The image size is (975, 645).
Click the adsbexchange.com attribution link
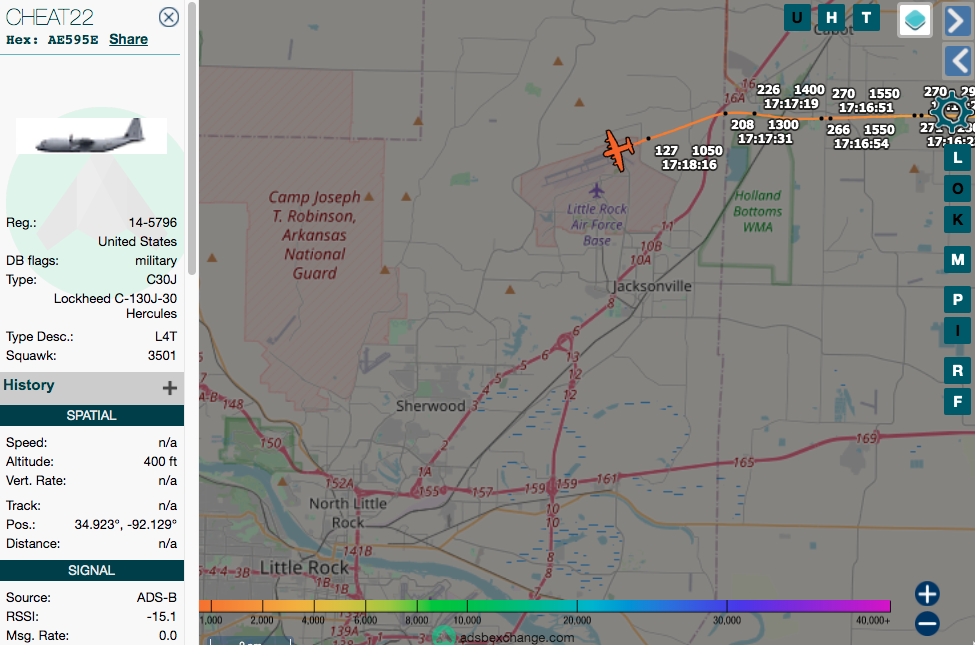(x=516, y=638)
